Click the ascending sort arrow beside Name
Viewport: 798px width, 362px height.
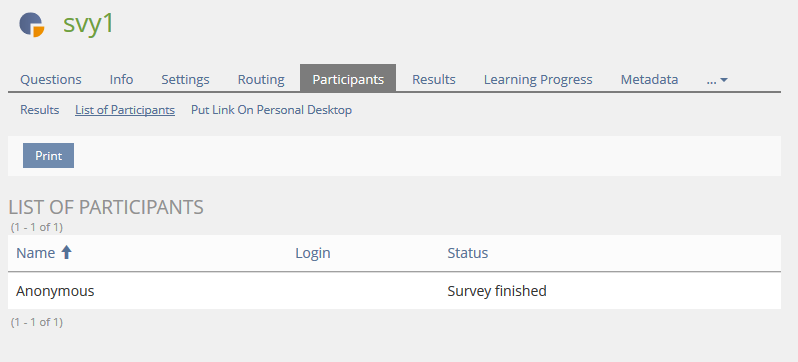pyautogui.click(x=66, y=253)
